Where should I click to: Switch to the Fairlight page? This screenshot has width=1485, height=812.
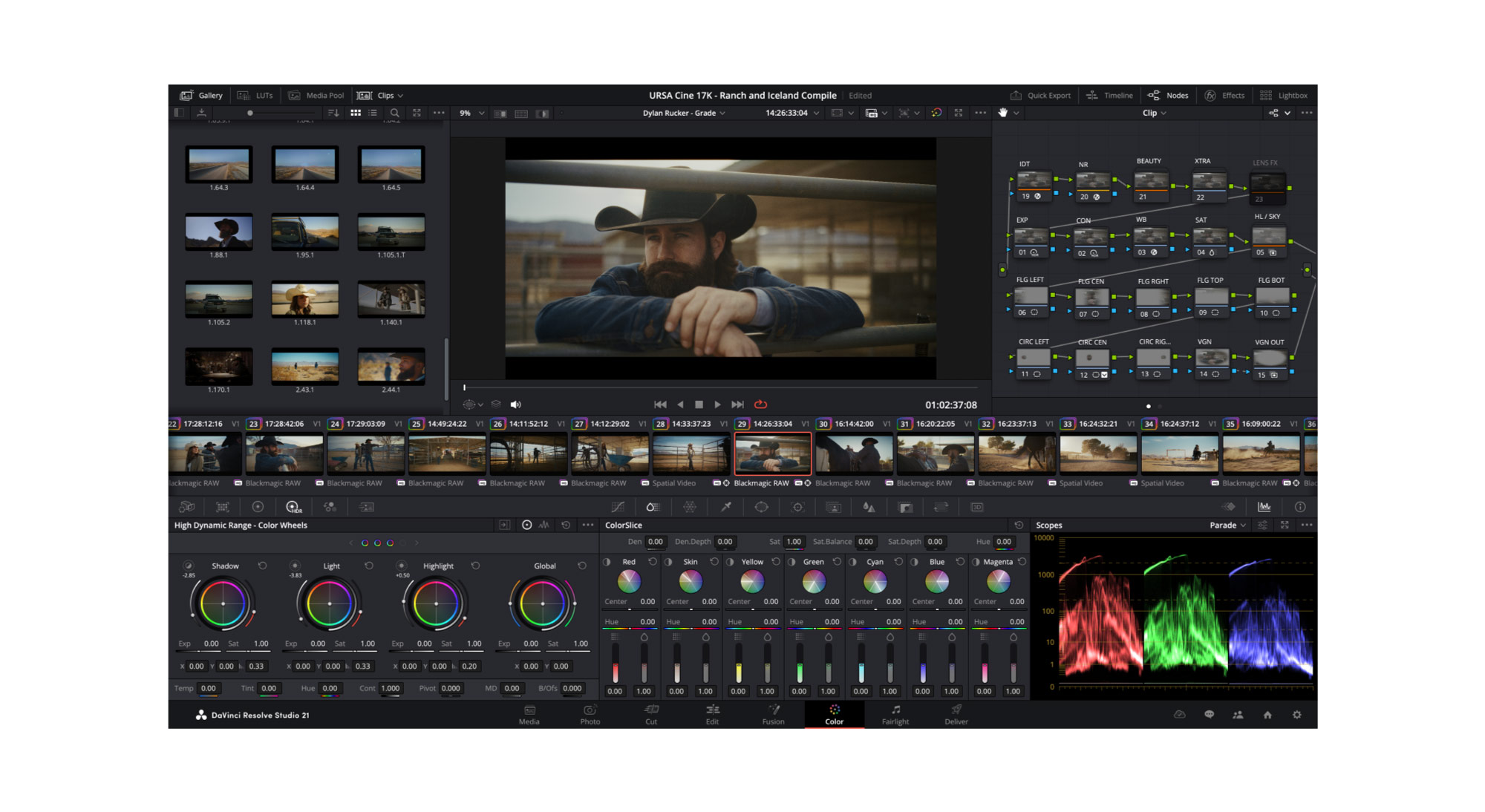pyautogui.click(x=895, y=716)
